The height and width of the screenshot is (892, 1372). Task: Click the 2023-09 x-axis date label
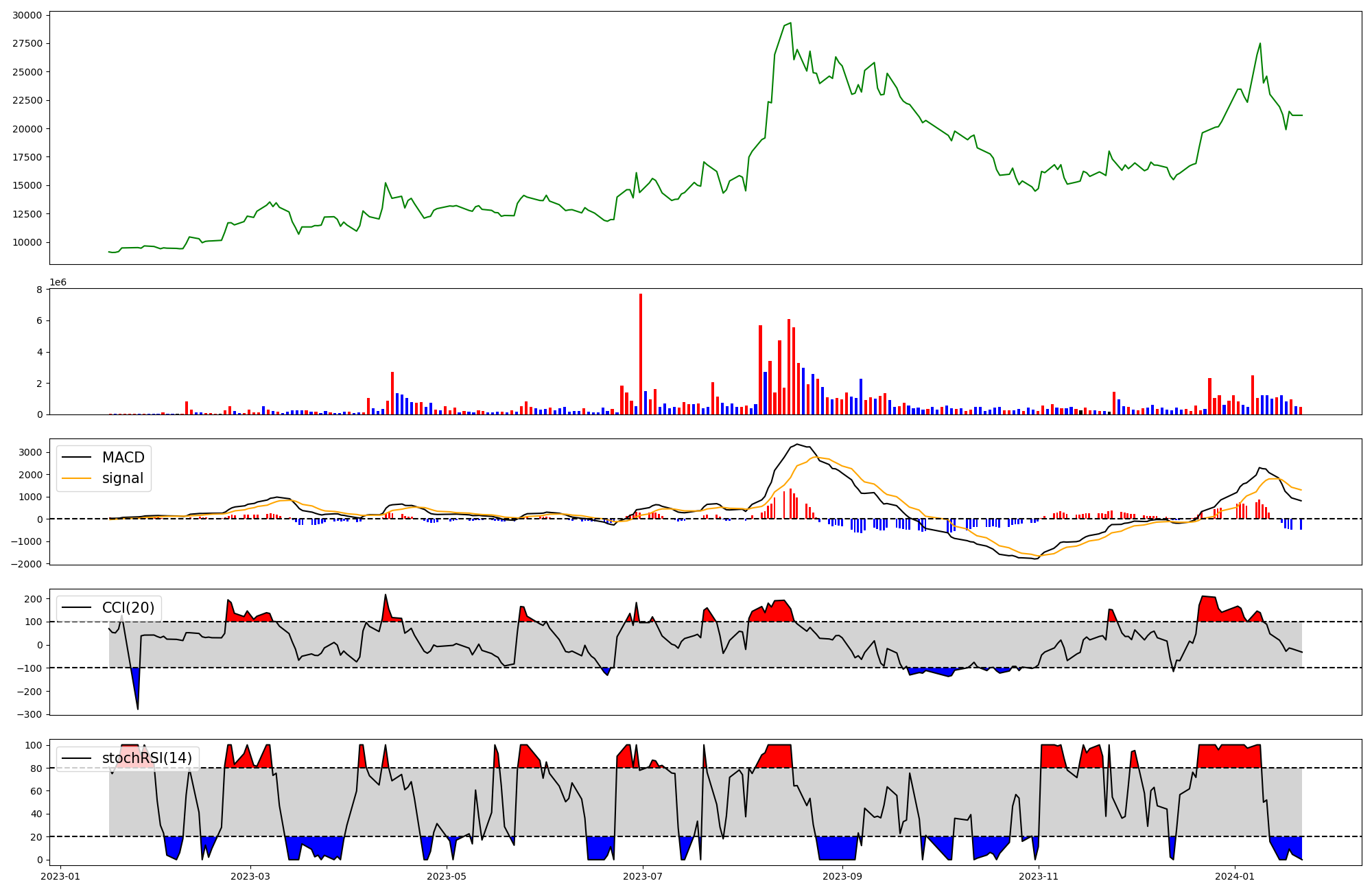[842, 876]
